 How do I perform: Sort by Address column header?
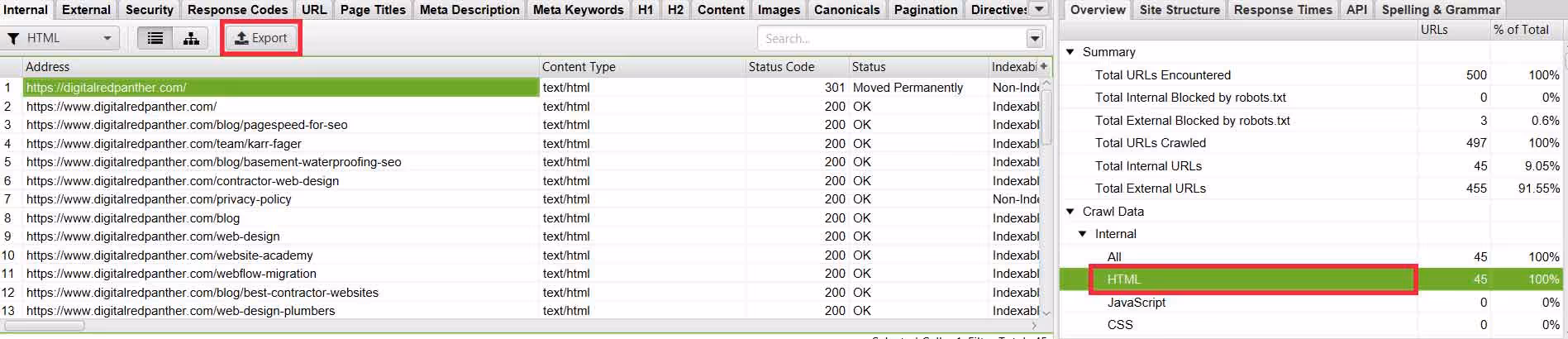pyautogui.click(x=281, y=66)
